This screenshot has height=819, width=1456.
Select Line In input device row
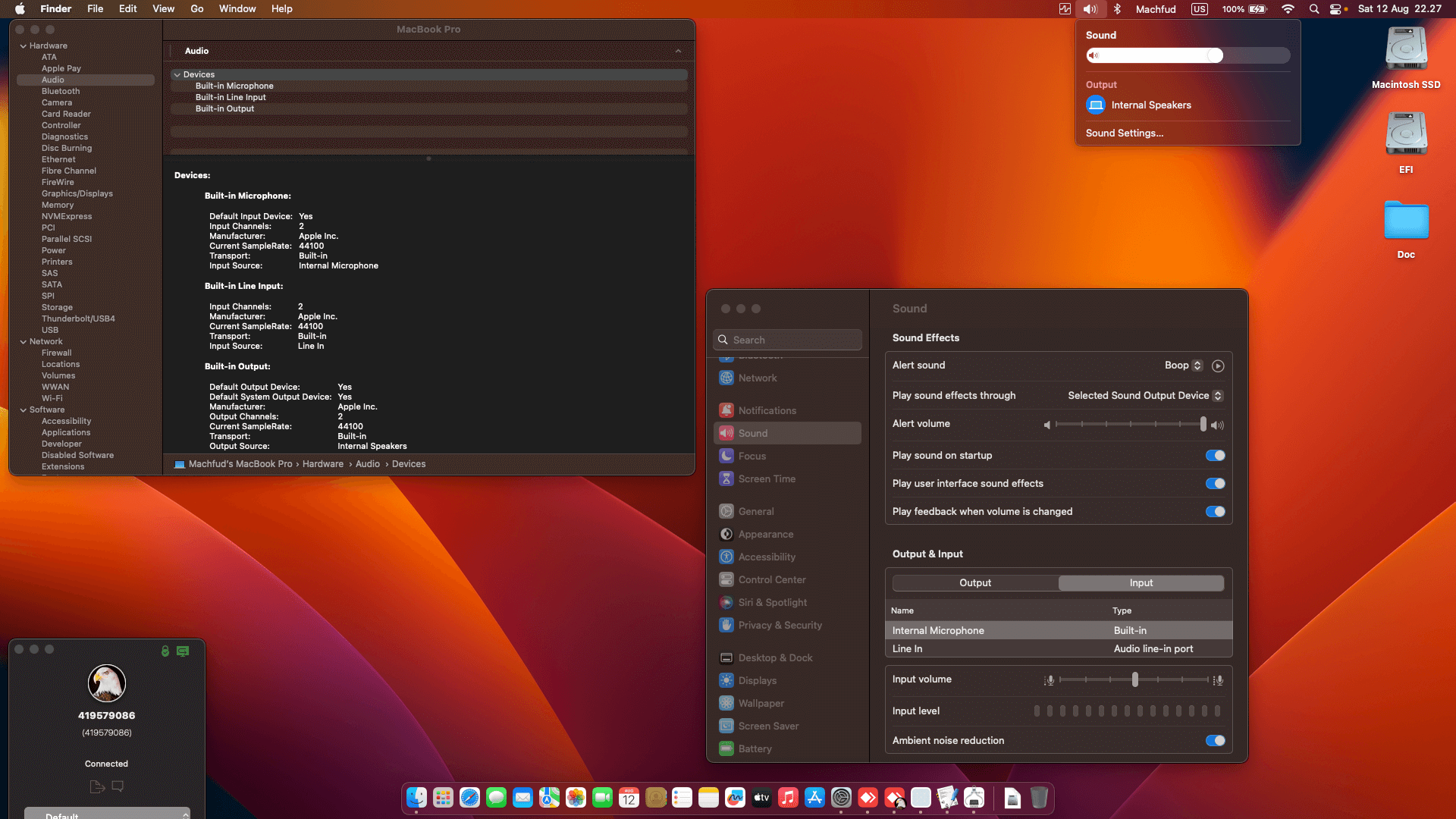coord(1059,649)
